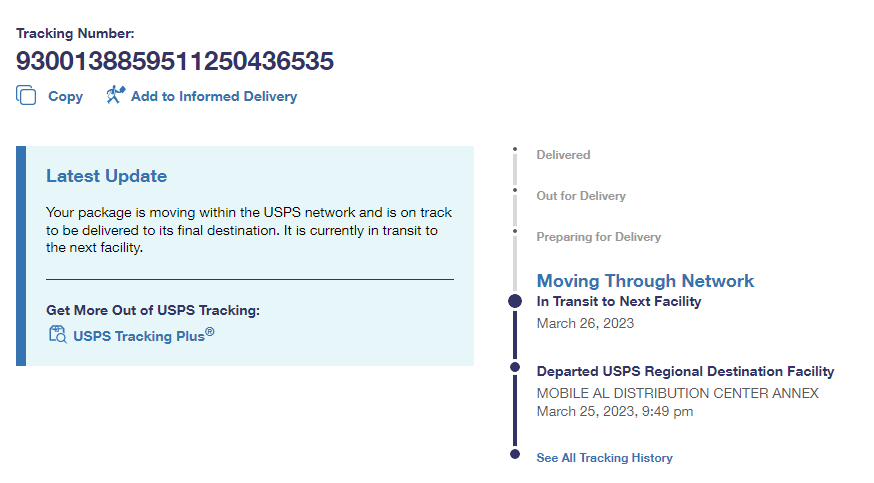Viewport: 874px width, 483px height.
Task: Click the Delivered status dot on timeline
Action: (515, 151)
